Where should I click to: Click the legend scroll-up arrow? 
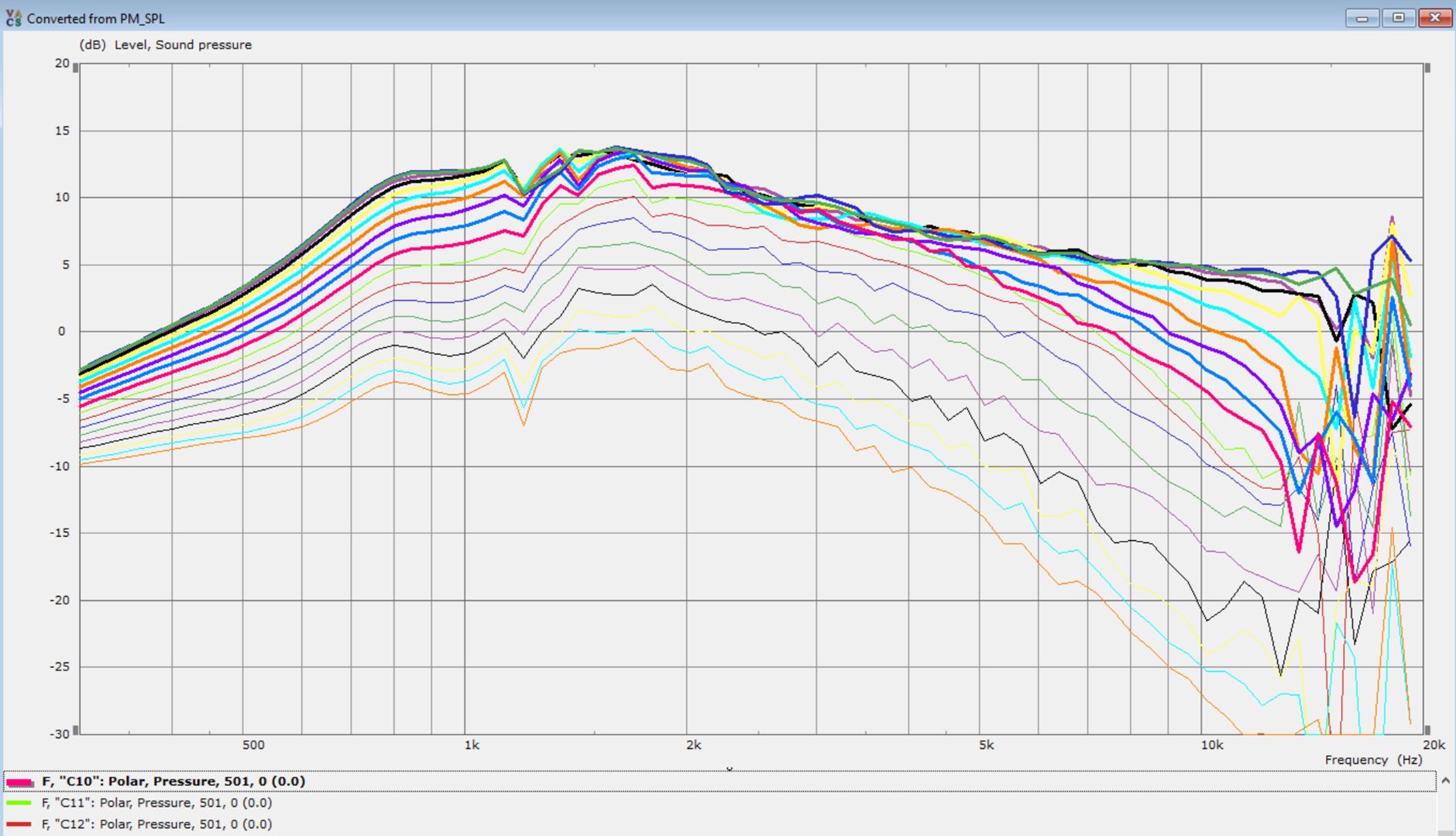tap(1445, 780)
